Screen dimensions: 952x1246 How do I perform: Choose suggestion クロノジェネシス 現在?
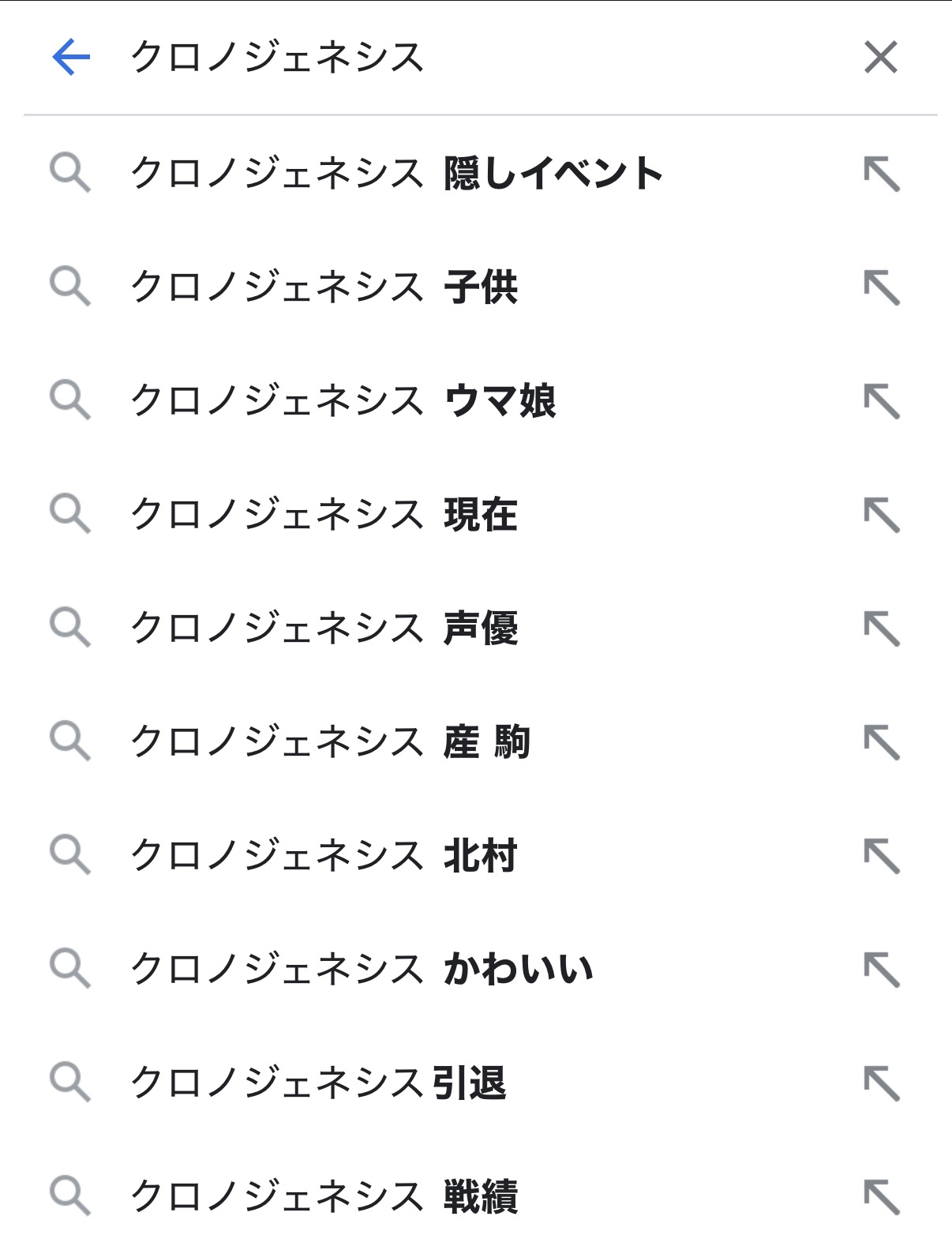(324, 515)
